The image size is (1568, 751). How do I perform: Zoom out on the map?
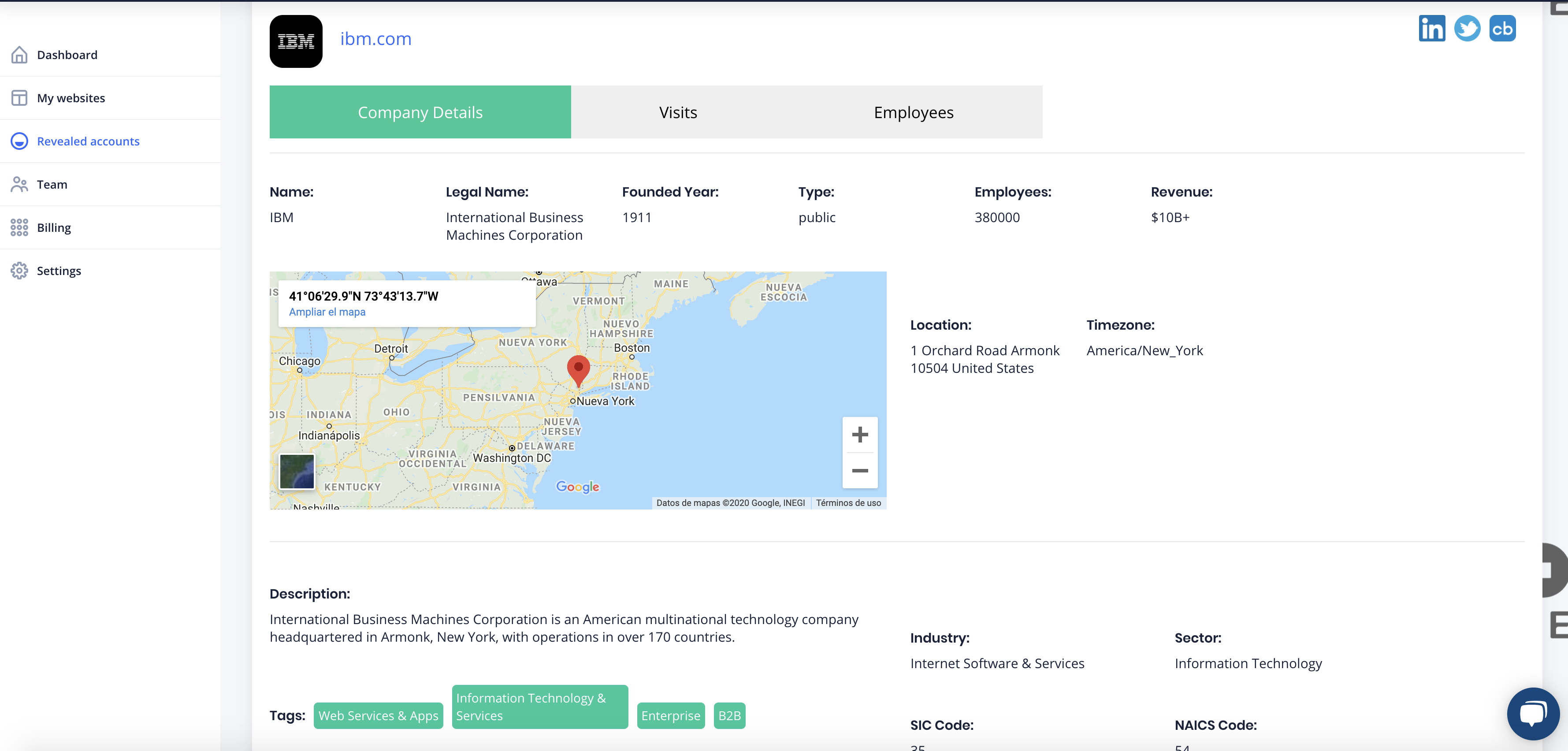tap(859, 470)
